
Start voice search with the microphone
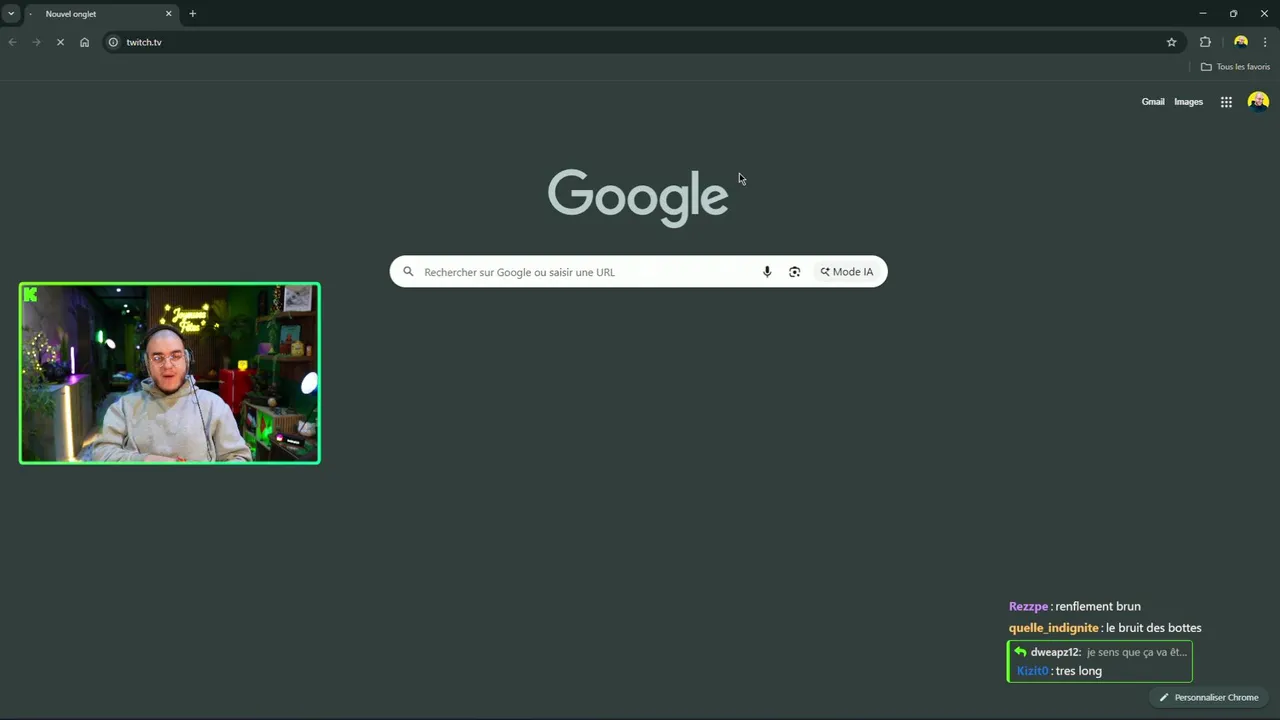[767, 272]
